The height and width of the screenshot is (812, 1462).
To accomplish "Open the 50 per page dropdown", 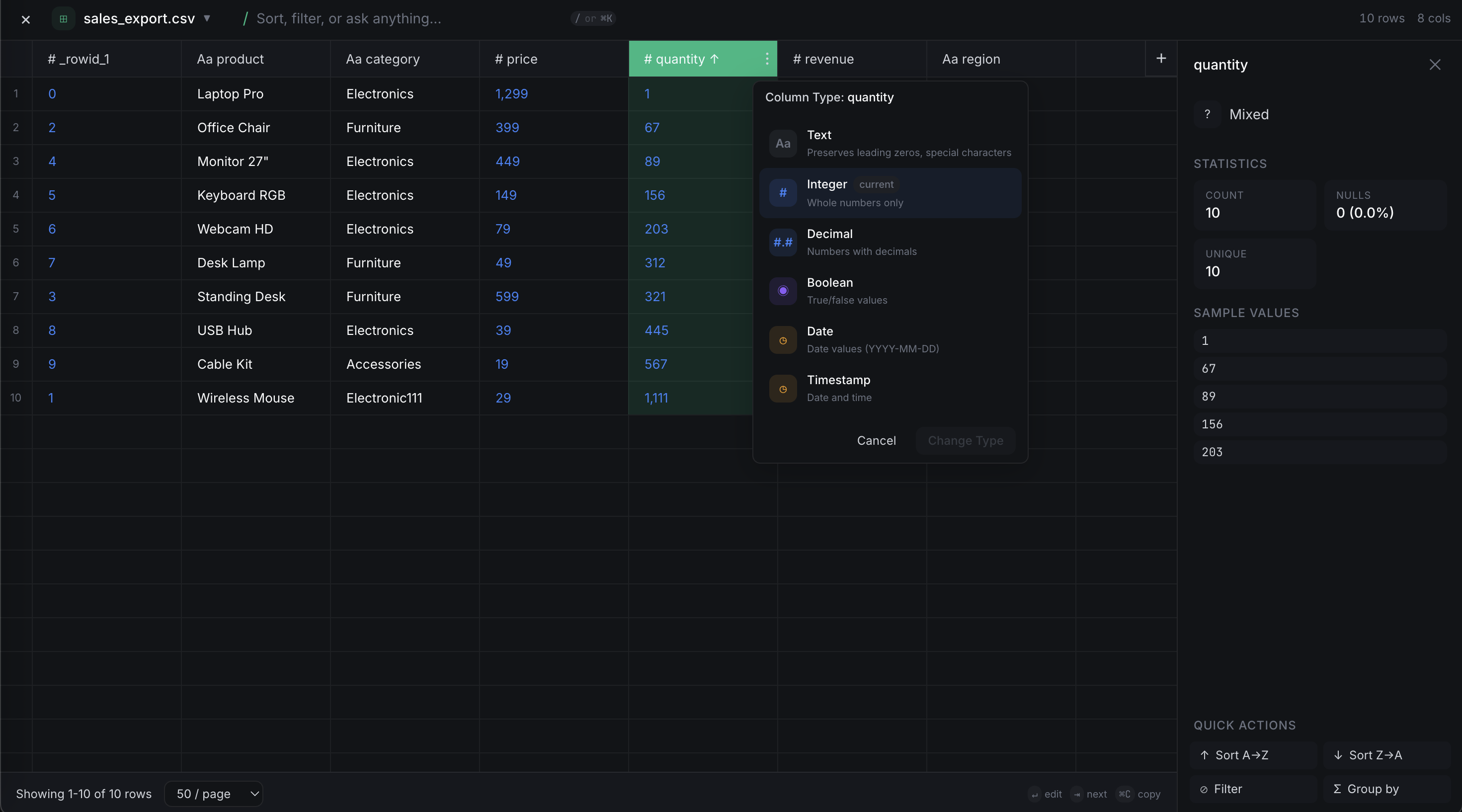I will [213, 794].
